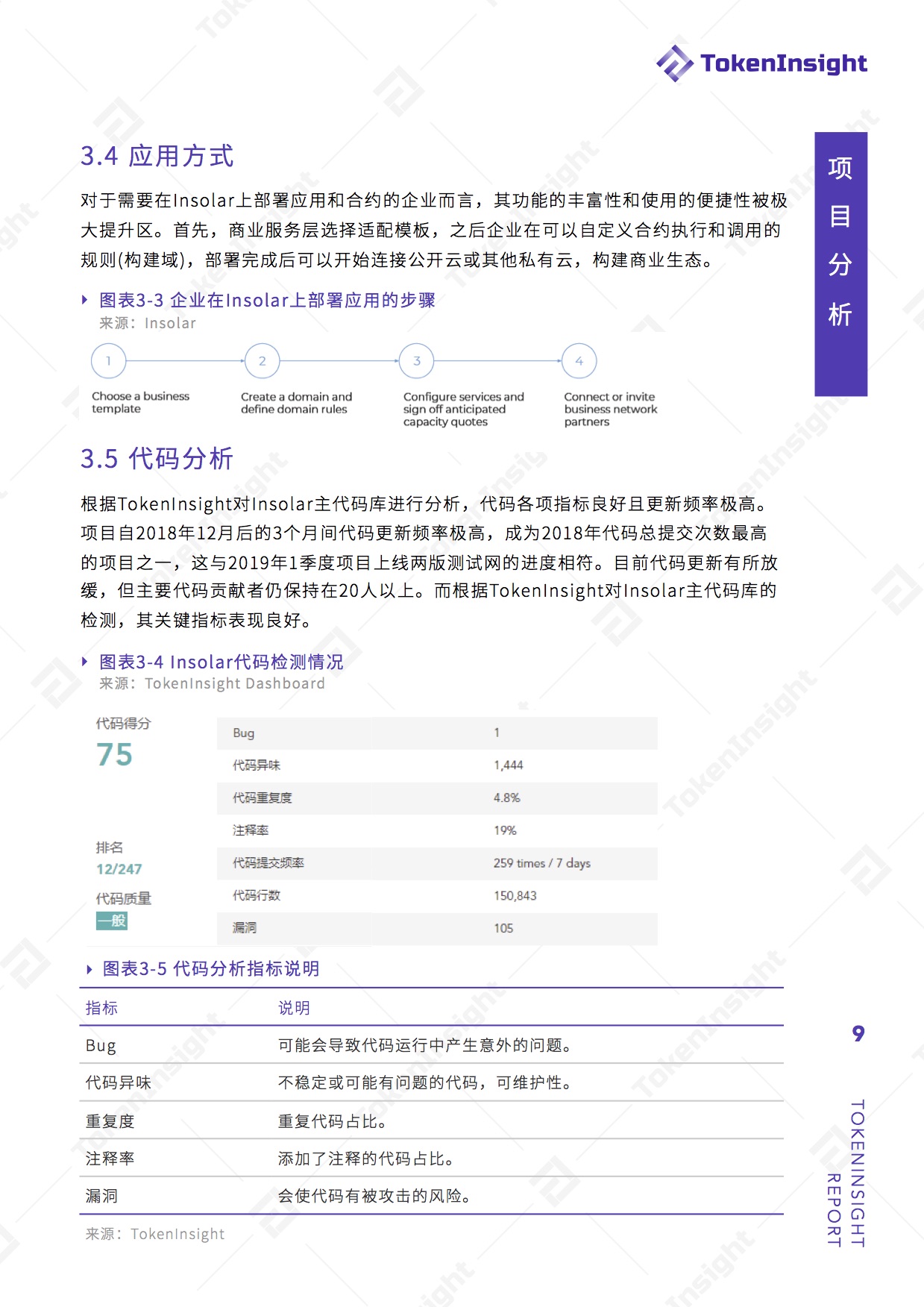Click the caption 图表3-5 代码分析指标说明
Screen dimensions: 924x1307
[x=211, y=968]
